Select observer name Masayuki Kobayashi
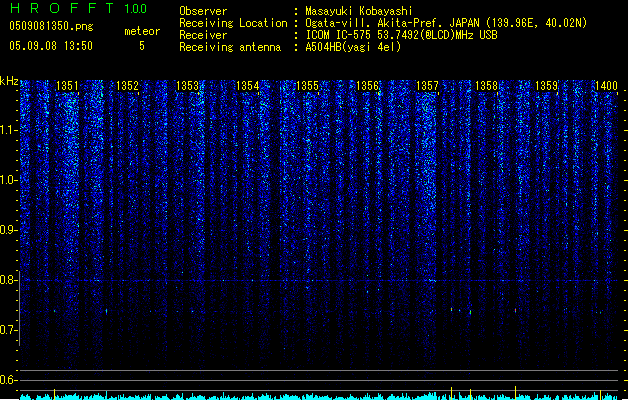The image size is (629, 400). click(x=359, y=11)
